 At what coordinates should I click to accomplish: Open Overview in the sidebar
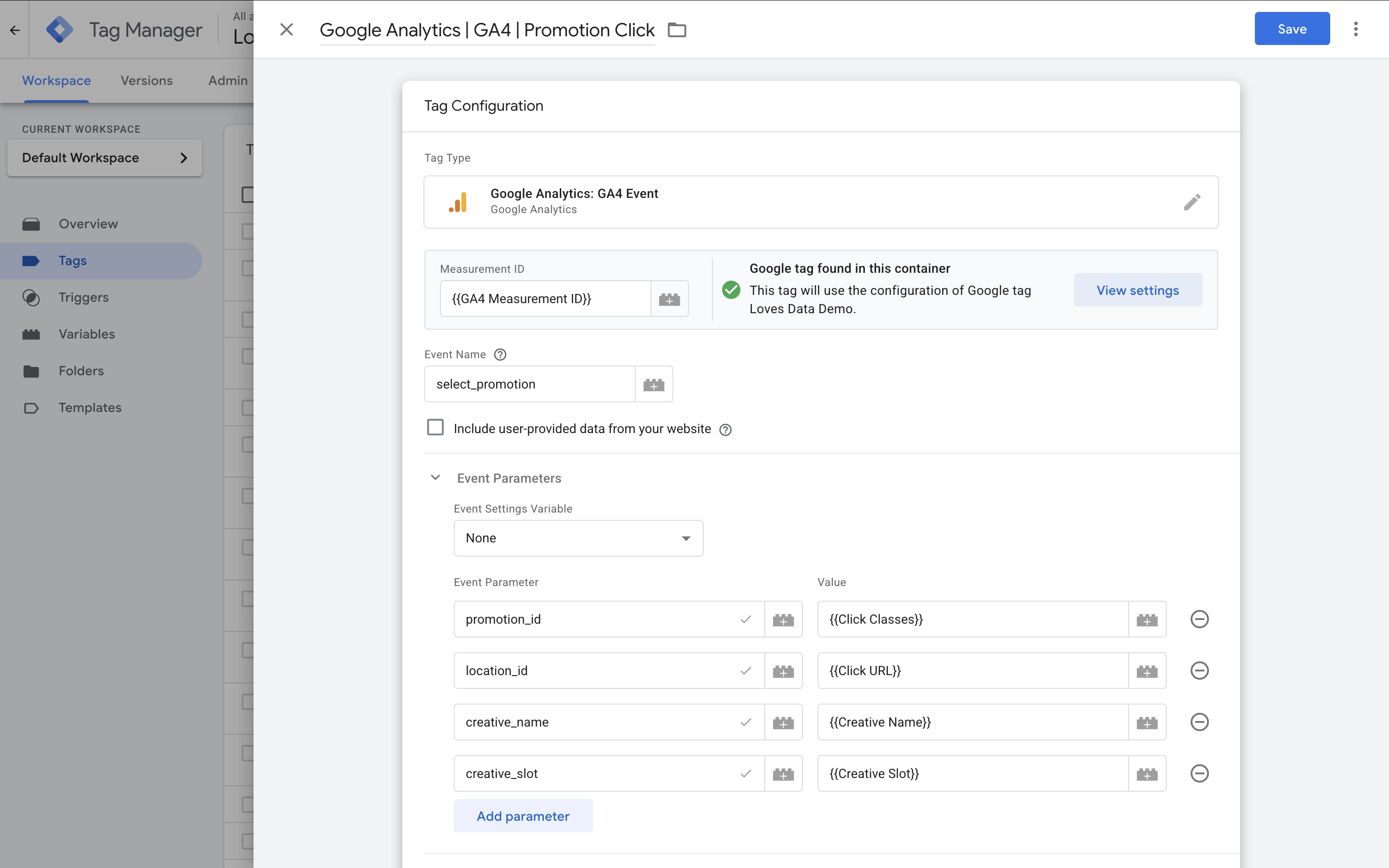pyautogui.click(x=101, y=224)
